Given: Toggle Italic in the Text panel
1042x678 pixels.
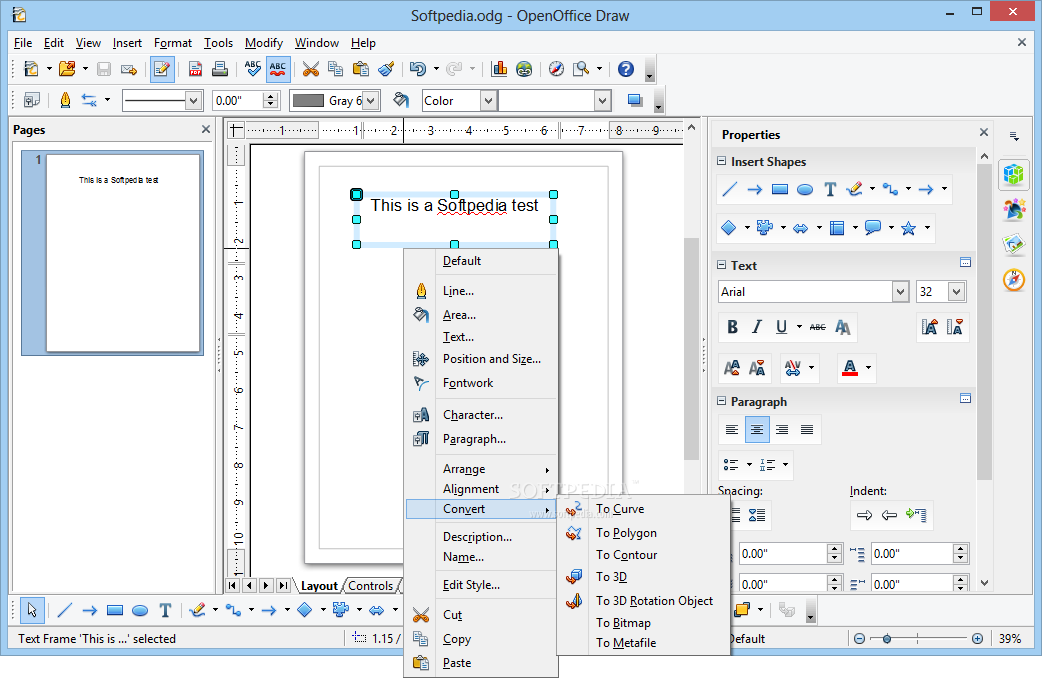Looking at the screenshot, I should coord(757,327).
